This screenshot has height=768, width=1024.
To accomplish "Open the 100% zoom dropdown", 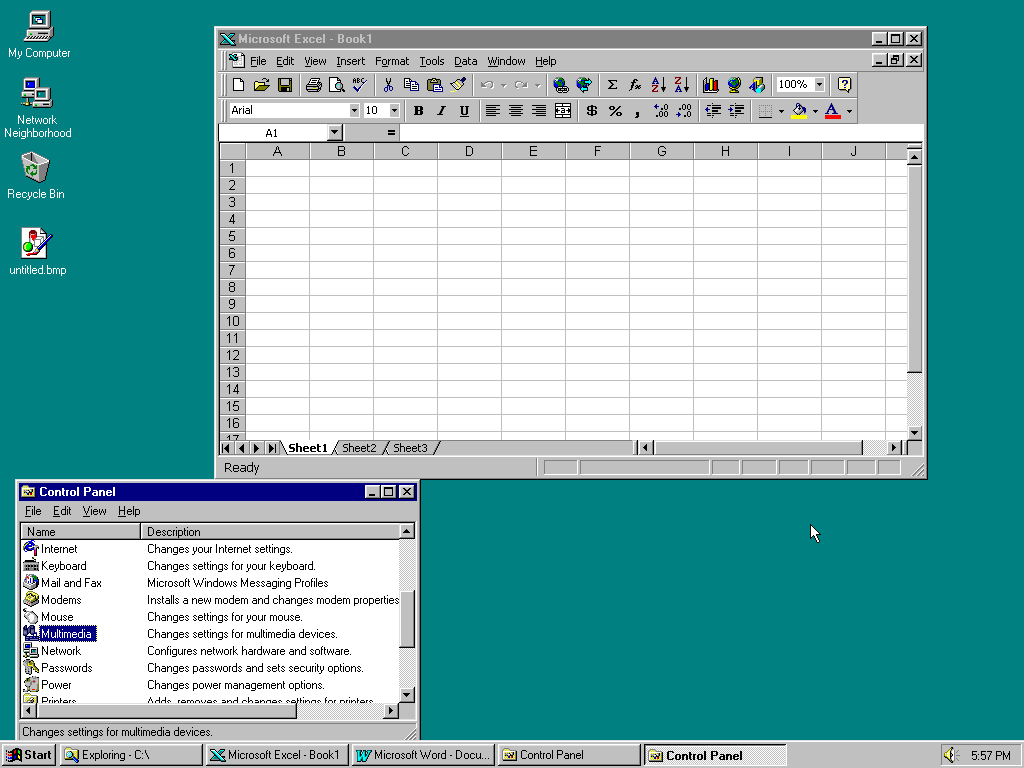I will pyautogui.click(x=820, y=84).
